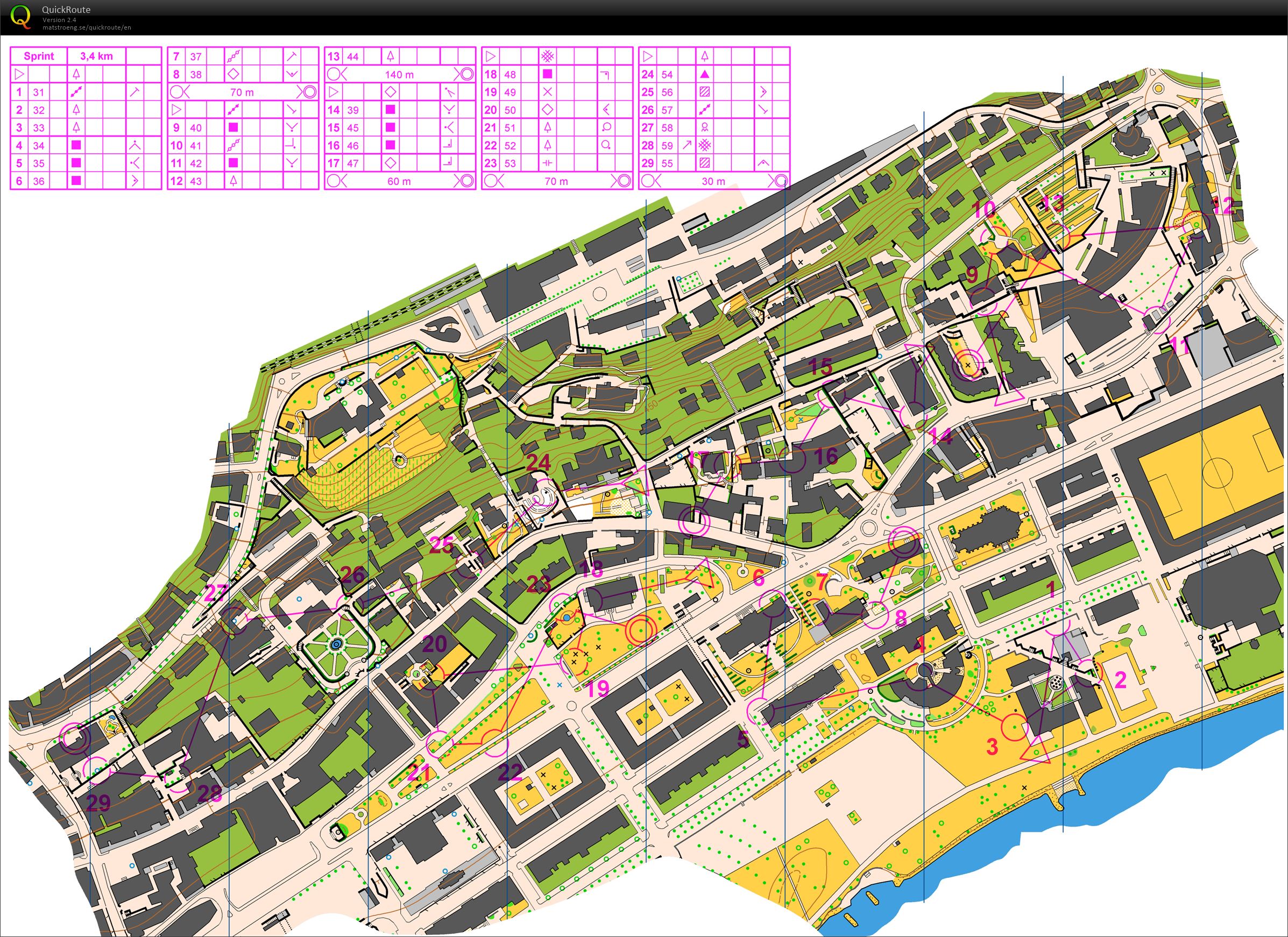Screen dimensions: 1288x937
Task: Click control number 24 label on the map
Action: (x=539, y=462)
